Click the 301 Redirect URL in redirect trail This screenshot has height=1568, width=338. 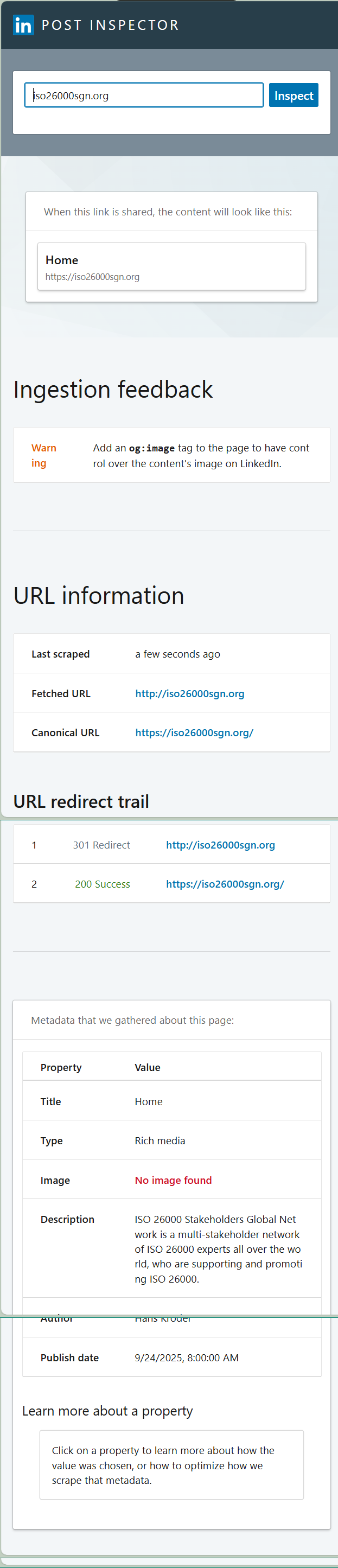[220, 844]
